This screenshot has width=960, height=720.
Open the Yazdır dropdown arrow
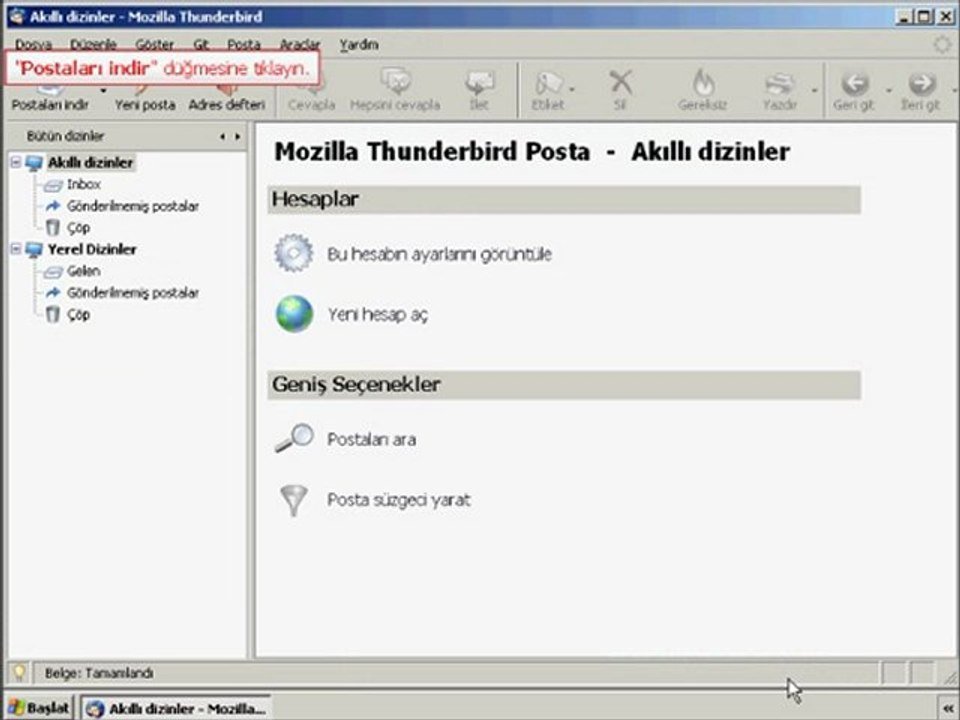click(814, 91)
